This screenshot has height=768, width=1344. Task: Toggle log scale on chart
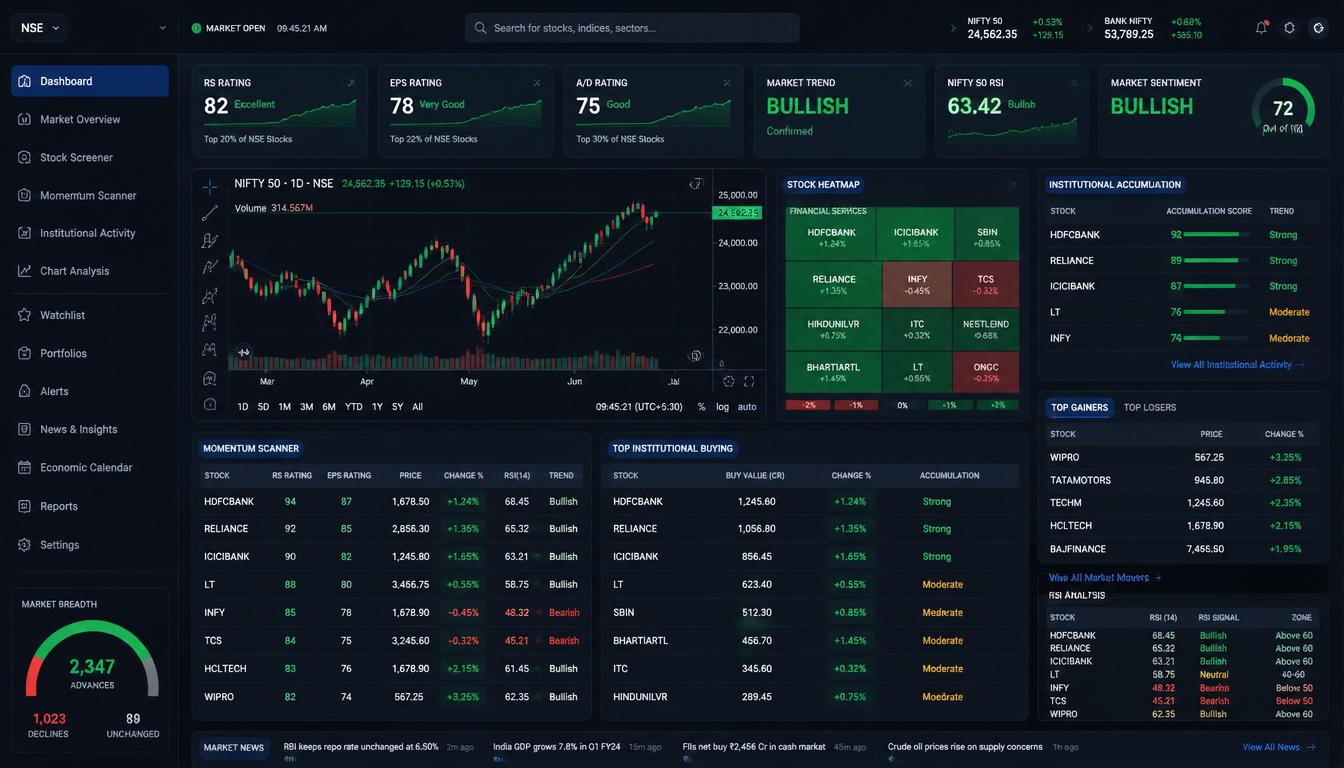tap(722, 407)
